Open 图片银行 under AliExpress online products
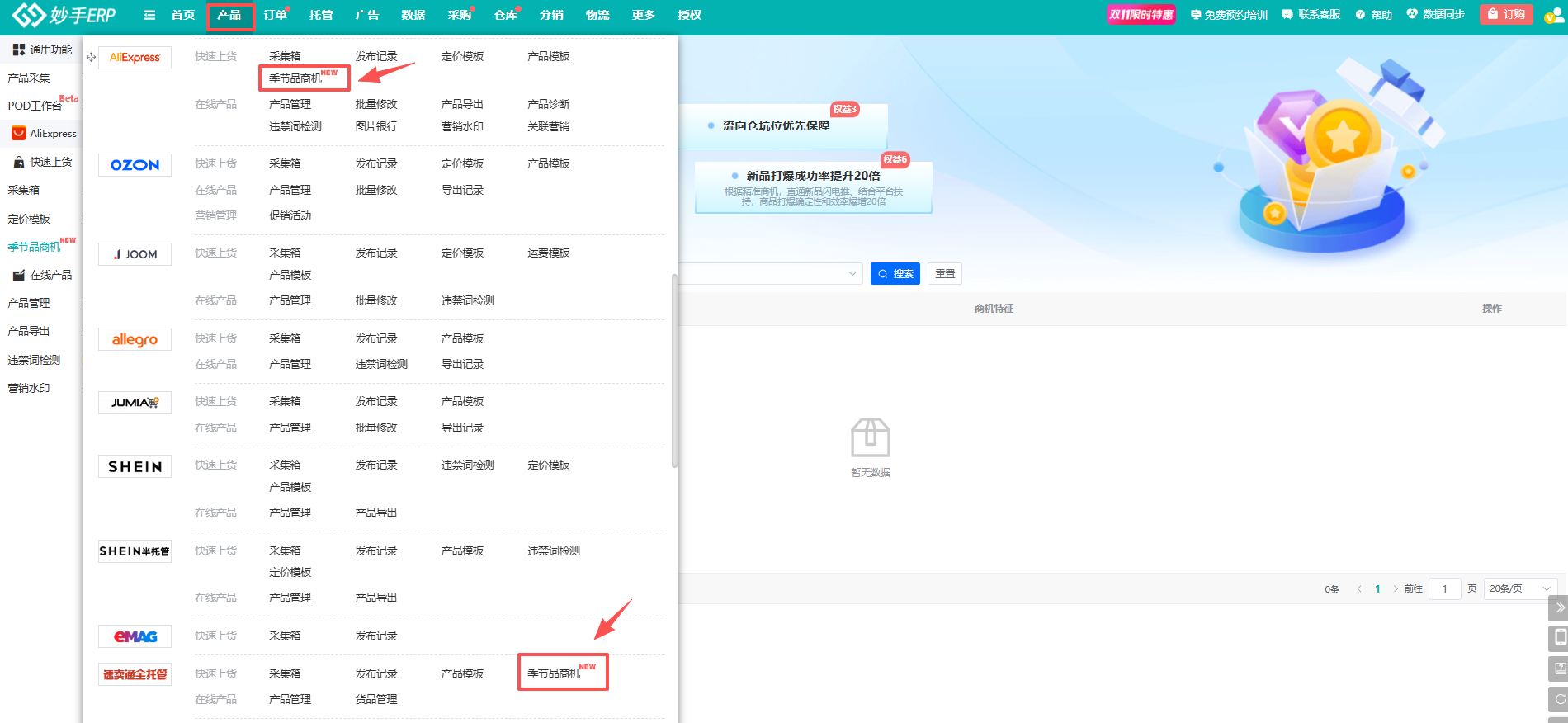Screen dimensions: 1568x723 (x=376, y=126)
